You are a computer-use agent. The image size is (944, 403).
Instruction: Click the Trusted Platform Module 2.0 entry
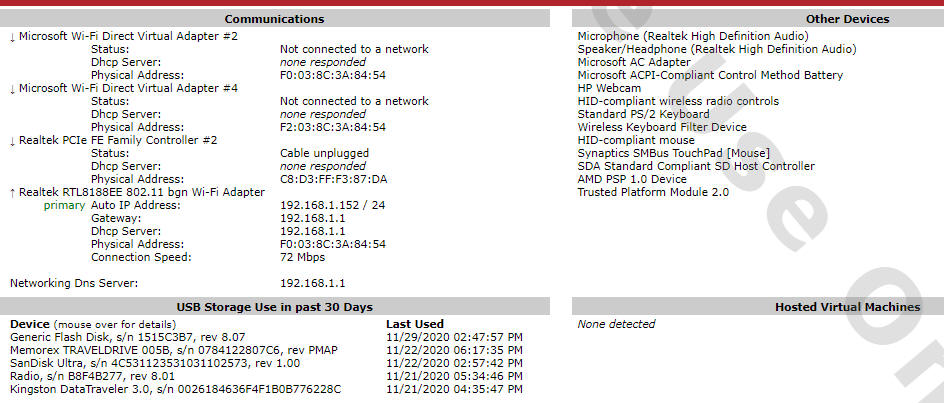tap(653, 192)
